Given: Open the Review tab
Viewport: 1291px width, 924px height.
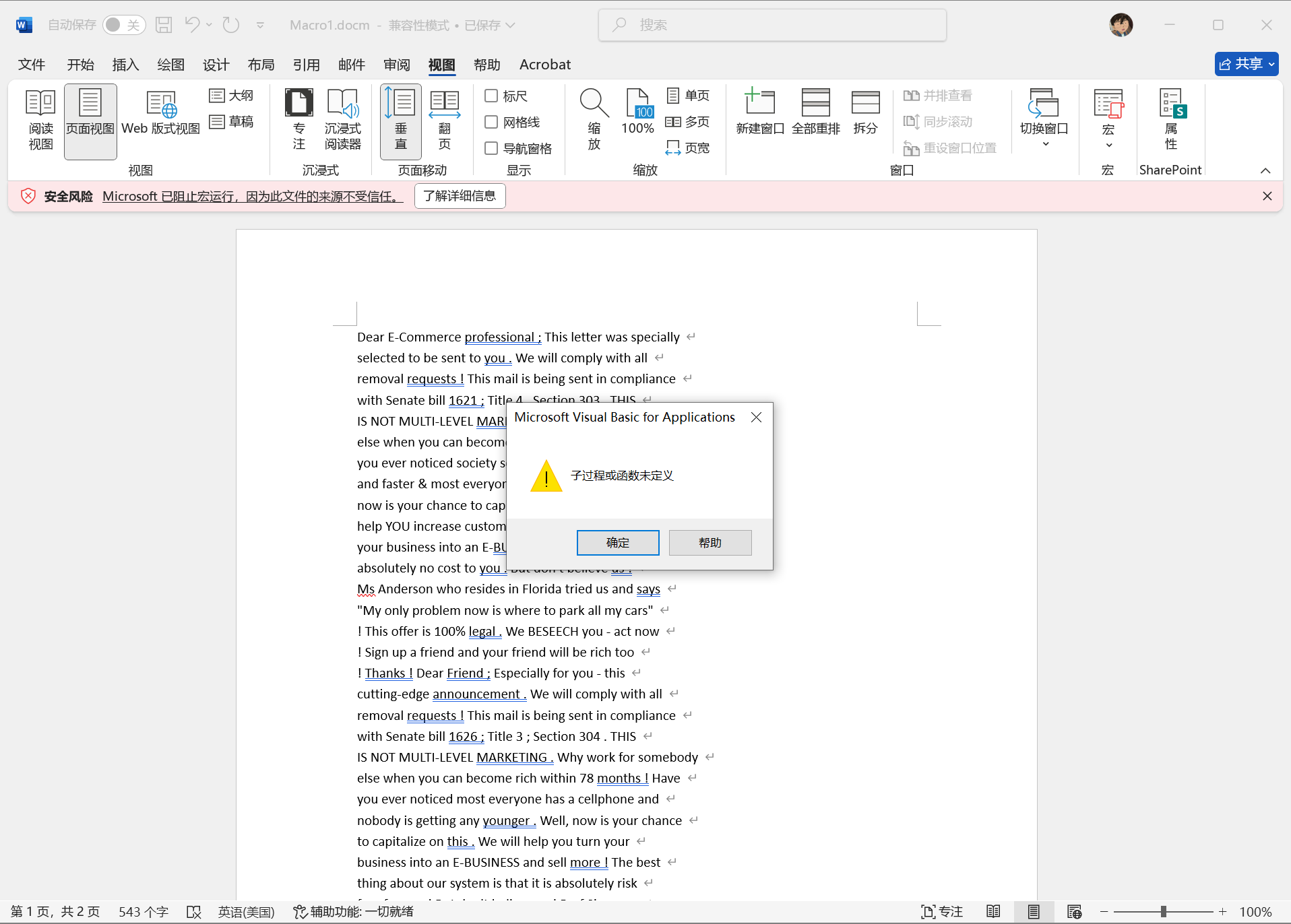Looking at the screenshot, I should pyautogui.click(x=396, y=65).
